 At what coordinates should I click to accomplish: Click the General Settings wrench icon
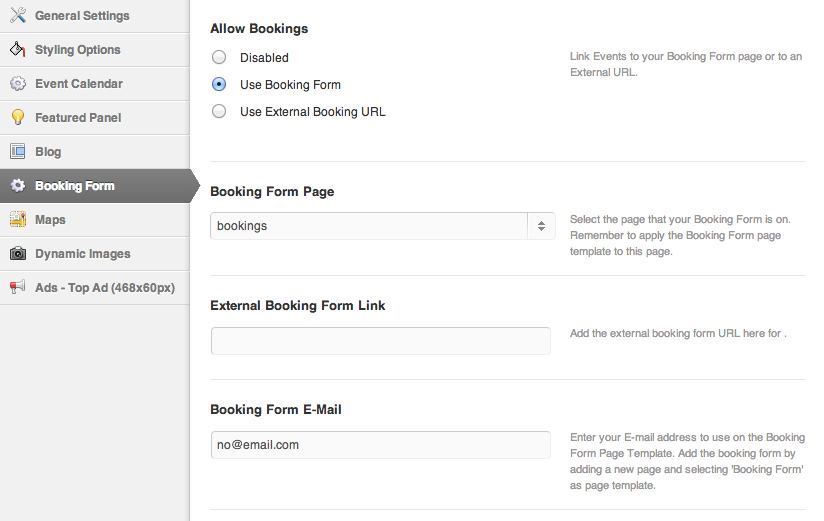pyautogui.click(x=17, y=16)
